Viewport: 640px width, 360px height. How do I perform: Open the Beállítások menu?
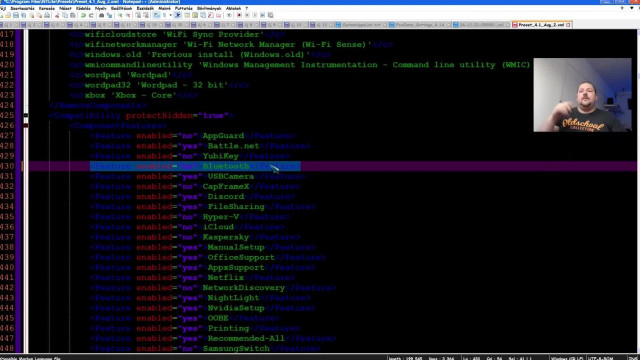coord(121,8)
